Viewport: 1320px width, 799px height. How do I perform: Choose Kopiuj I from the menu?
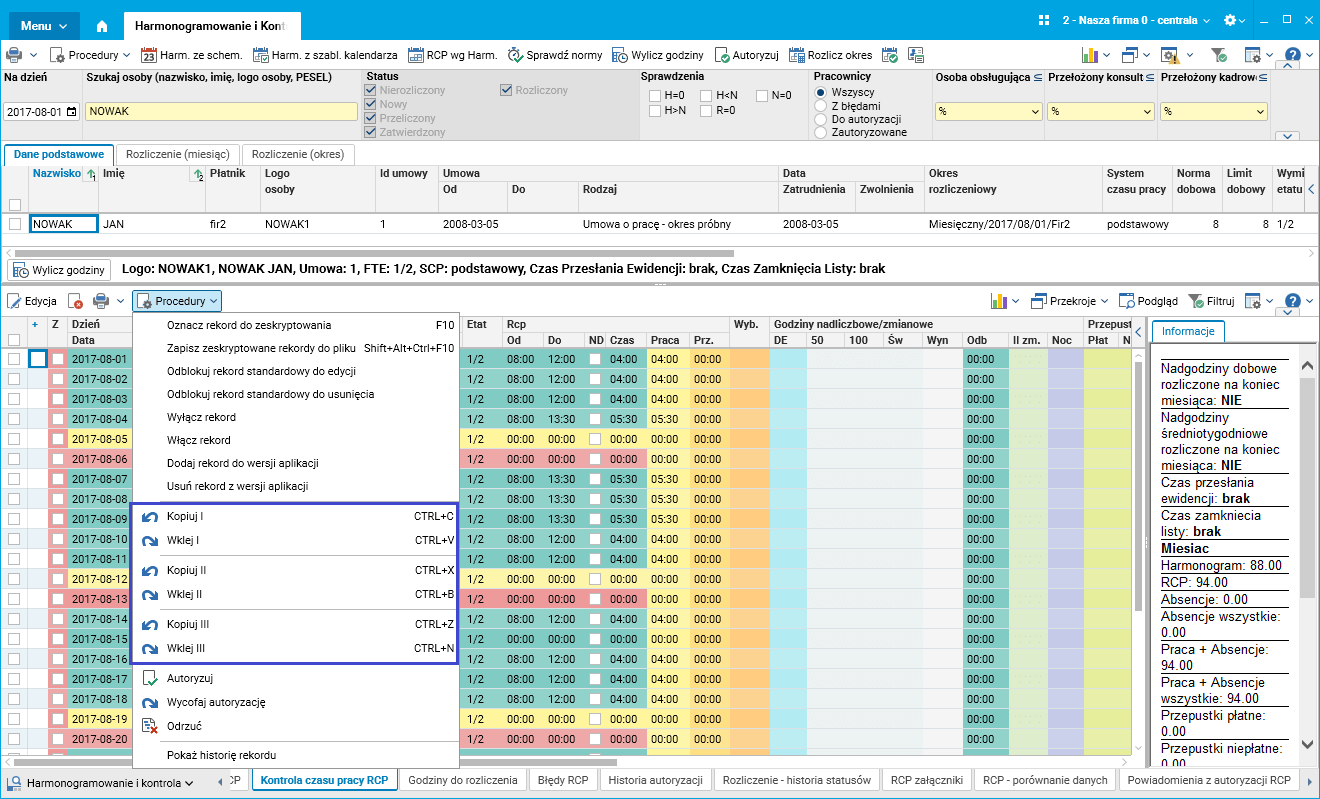pyautogui.click(x=185, y=517)
